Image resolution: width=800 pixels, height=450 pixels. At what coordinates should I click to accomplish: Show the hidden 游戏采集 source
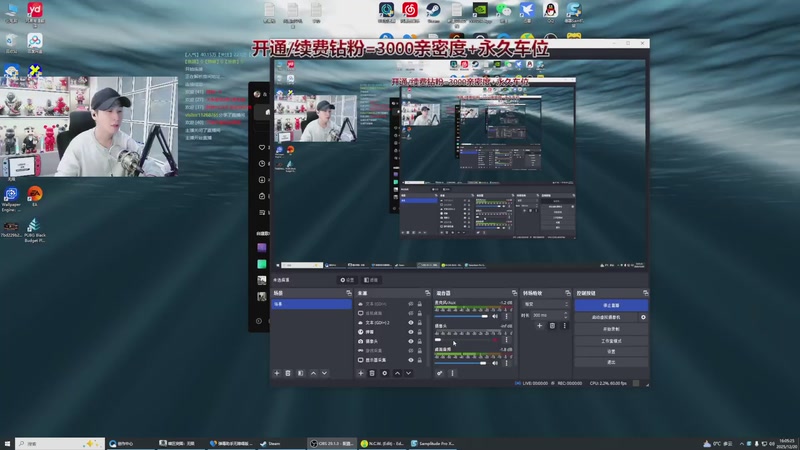click(411, 351)
